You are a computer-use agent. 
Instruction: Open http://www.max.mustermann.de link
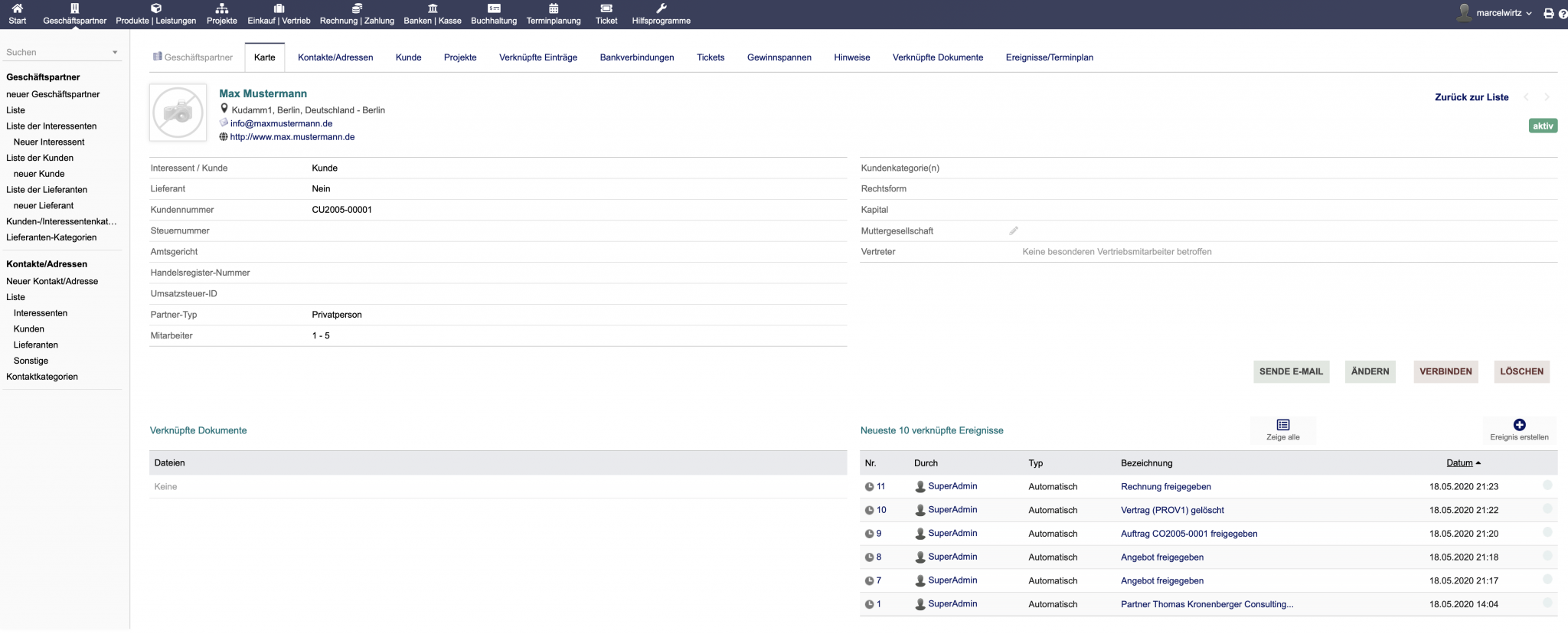[x=292, y=137]
